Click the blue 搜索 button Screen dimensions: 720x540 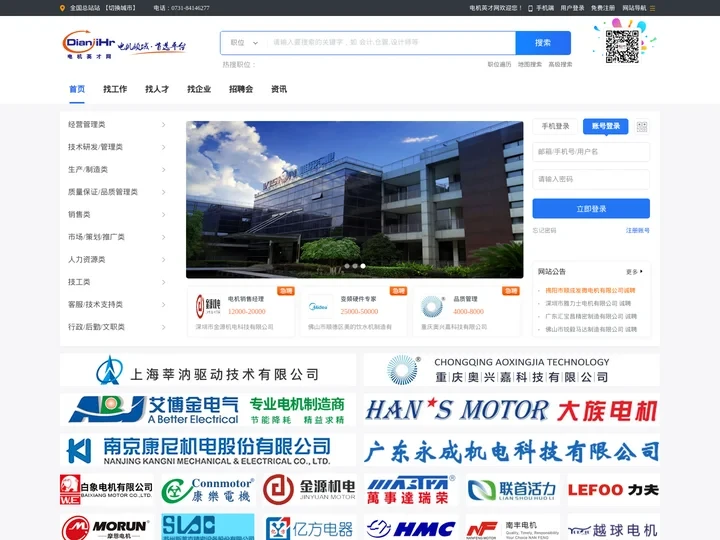(x=543, y=43)
